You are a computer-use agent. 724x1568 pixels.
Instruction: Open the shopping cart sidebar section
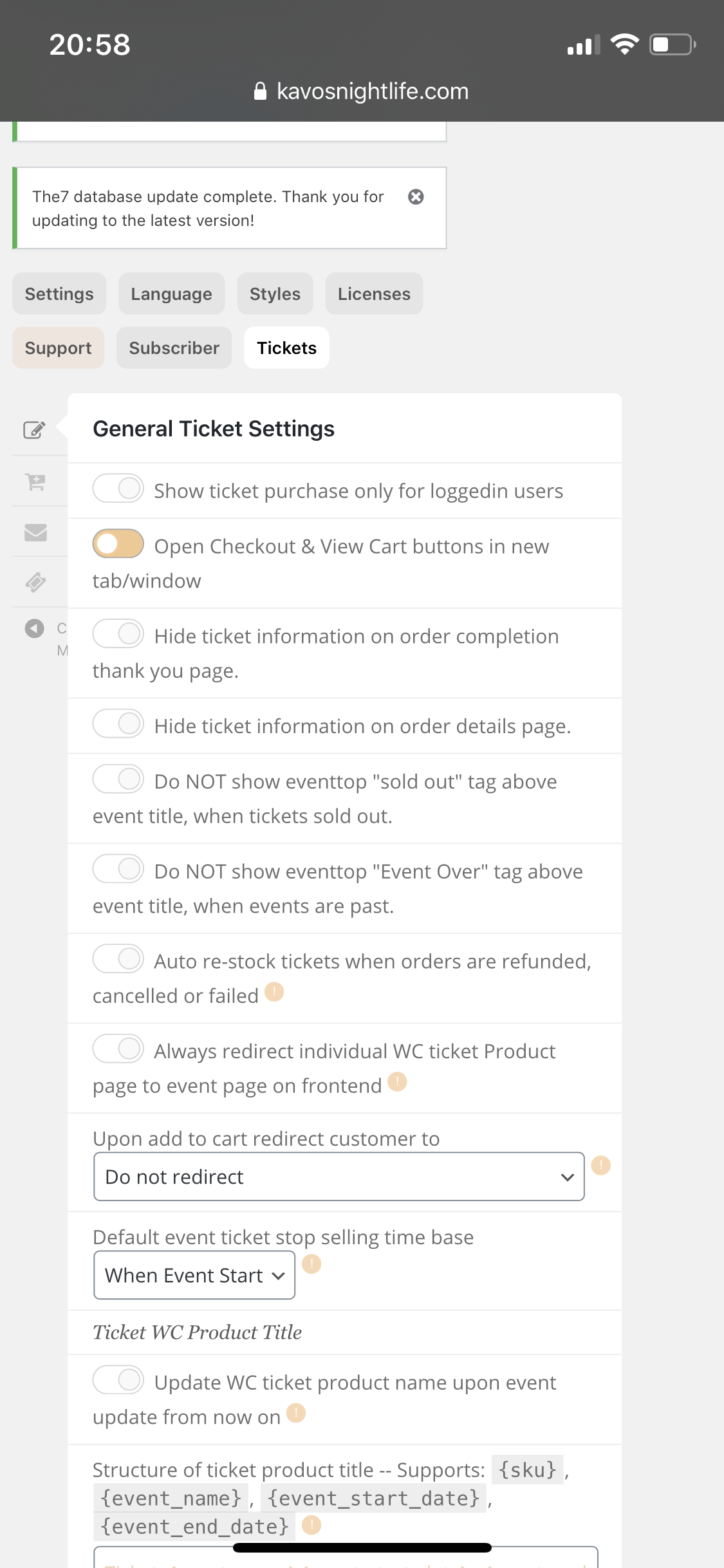tap(35, 481)
